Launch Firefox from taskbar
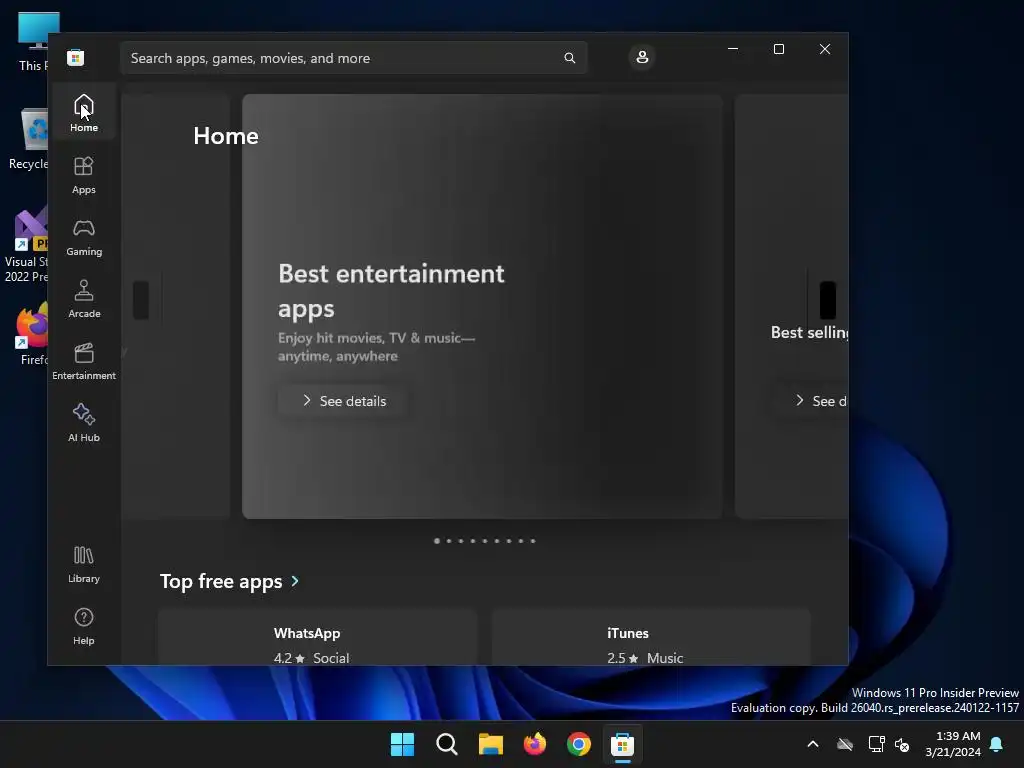 pyautogui.click(x=535, y=744)
